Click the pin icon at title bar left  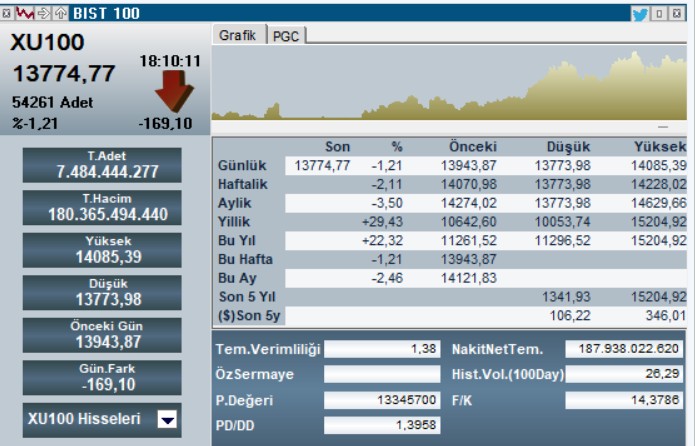click(x=7, y=13)
